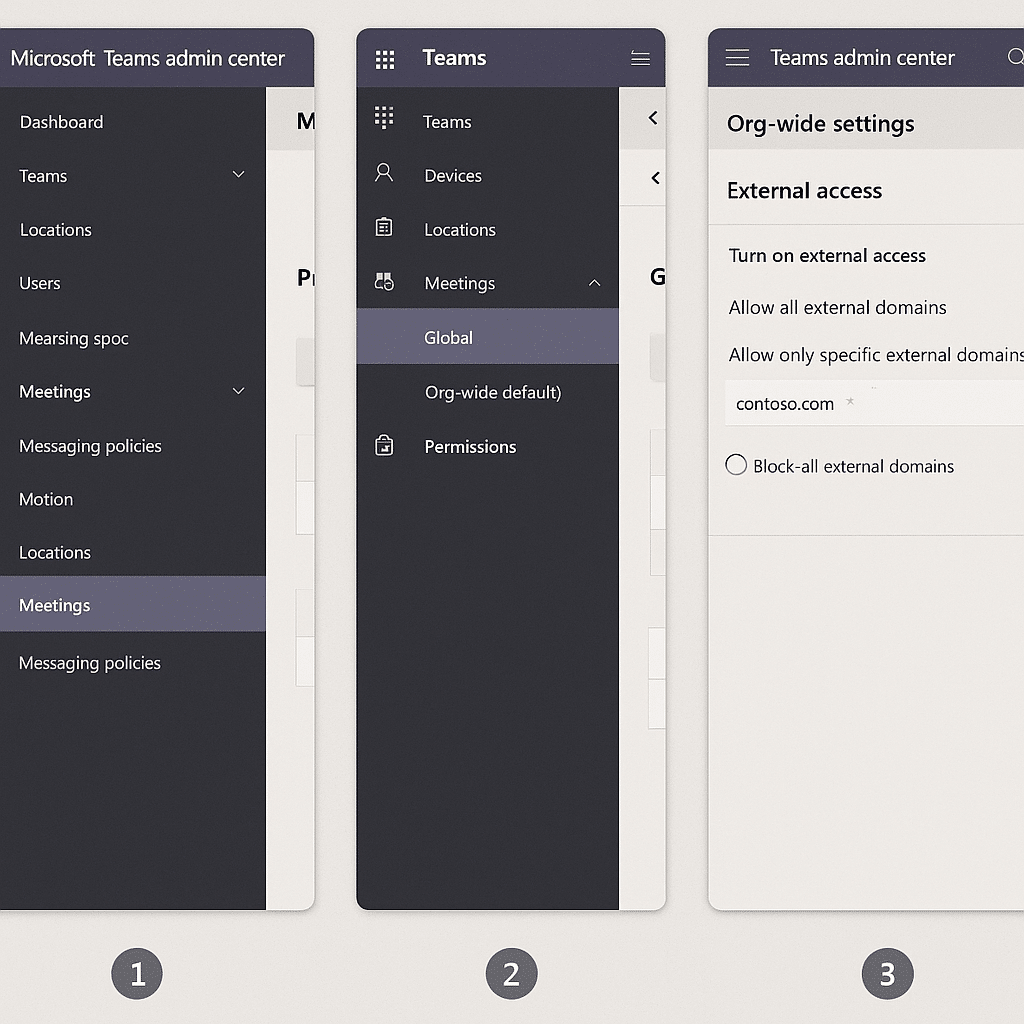Click the Meetings icon in panel 2 sidebar
The image size is (1024, 1024).
[384, 281]
